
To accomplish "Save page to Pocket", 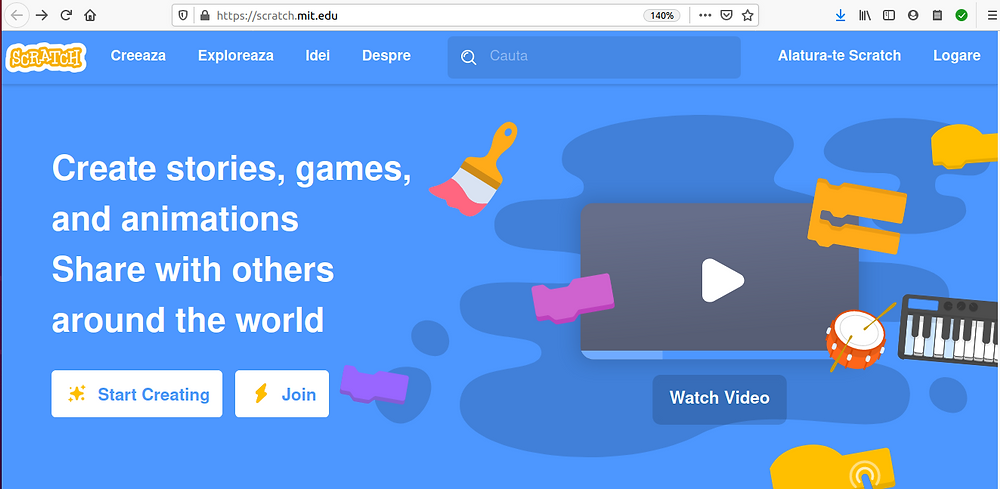I will (726, 15).
